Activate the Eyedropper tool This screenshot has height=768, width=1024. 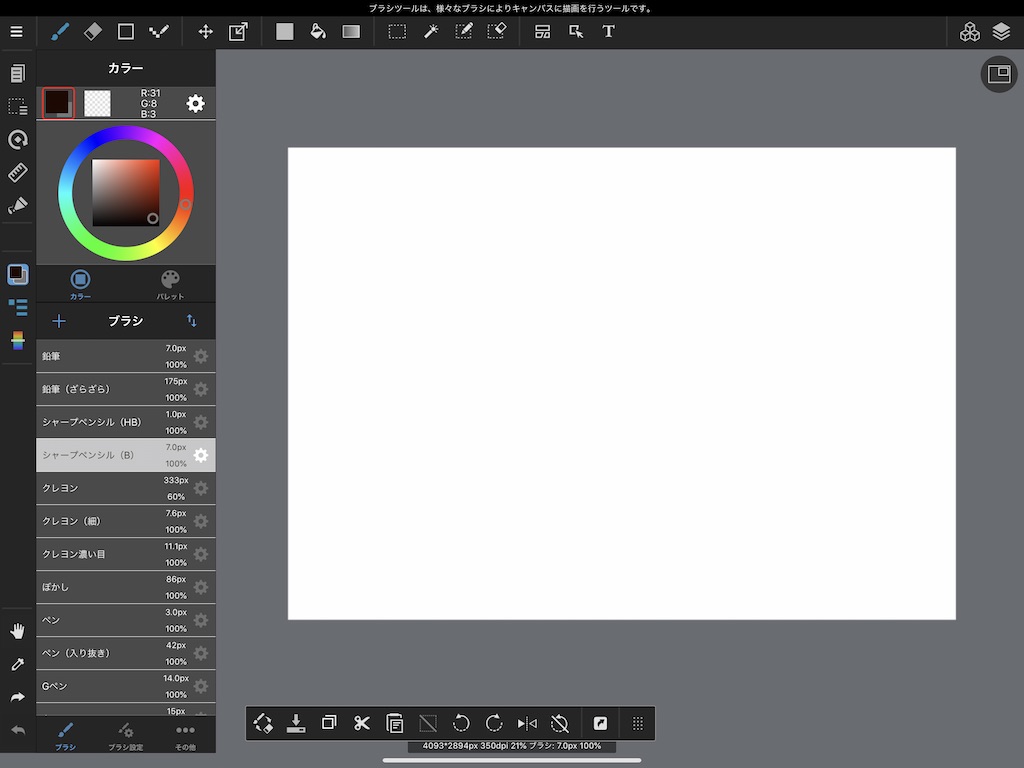(x=17, y=664)
